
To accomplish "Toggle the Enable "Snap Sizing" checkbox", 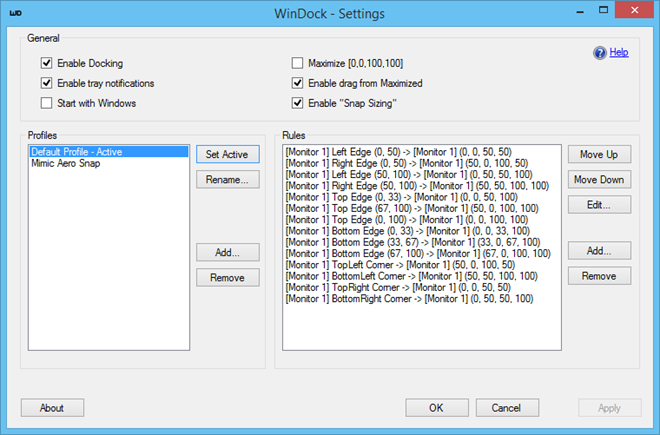I will 297,103.
